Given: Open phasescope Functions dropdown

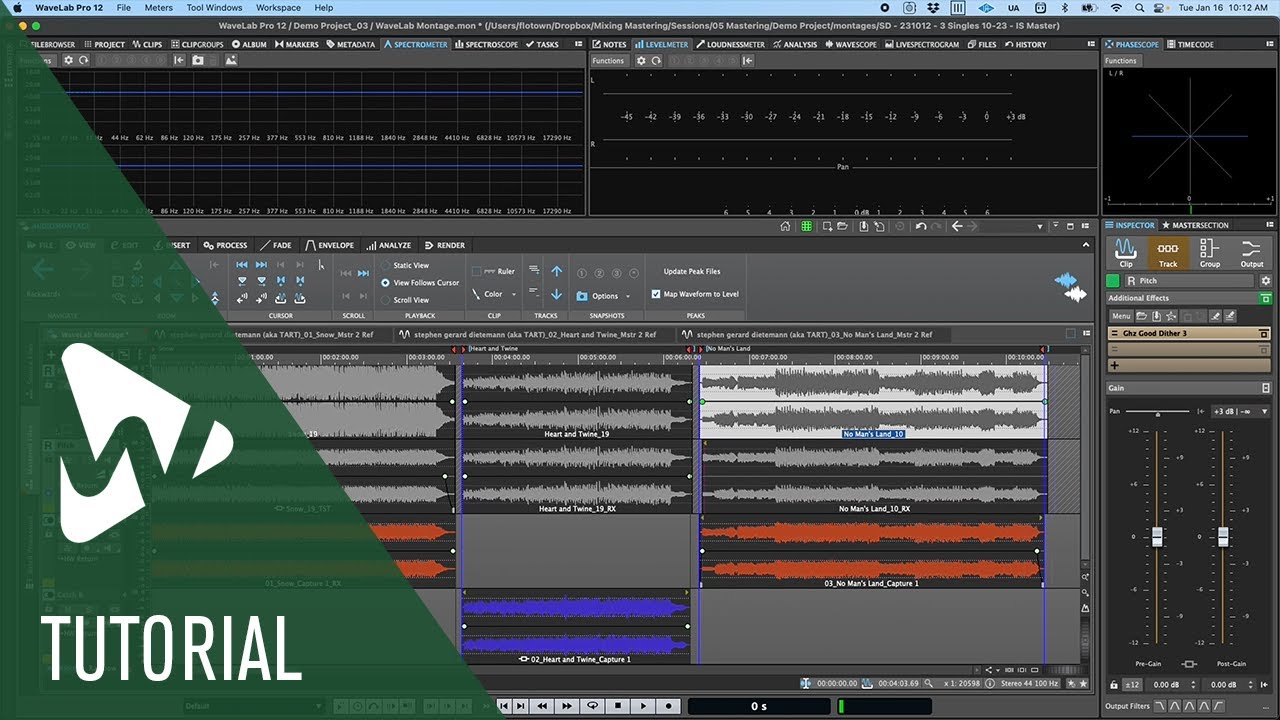Looking at the screenshot, I should click(x=1121, y=60).
